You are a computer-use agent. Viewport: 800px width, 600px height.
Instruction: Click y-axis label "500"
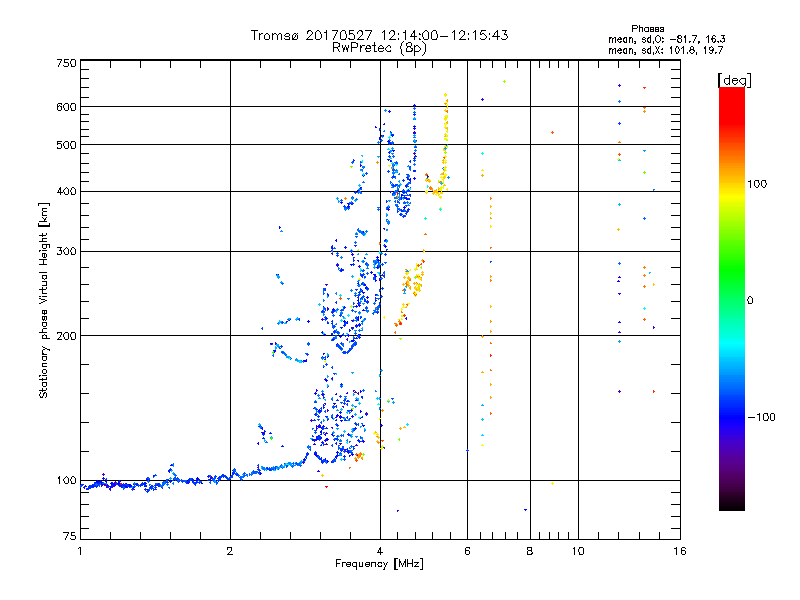66,145
